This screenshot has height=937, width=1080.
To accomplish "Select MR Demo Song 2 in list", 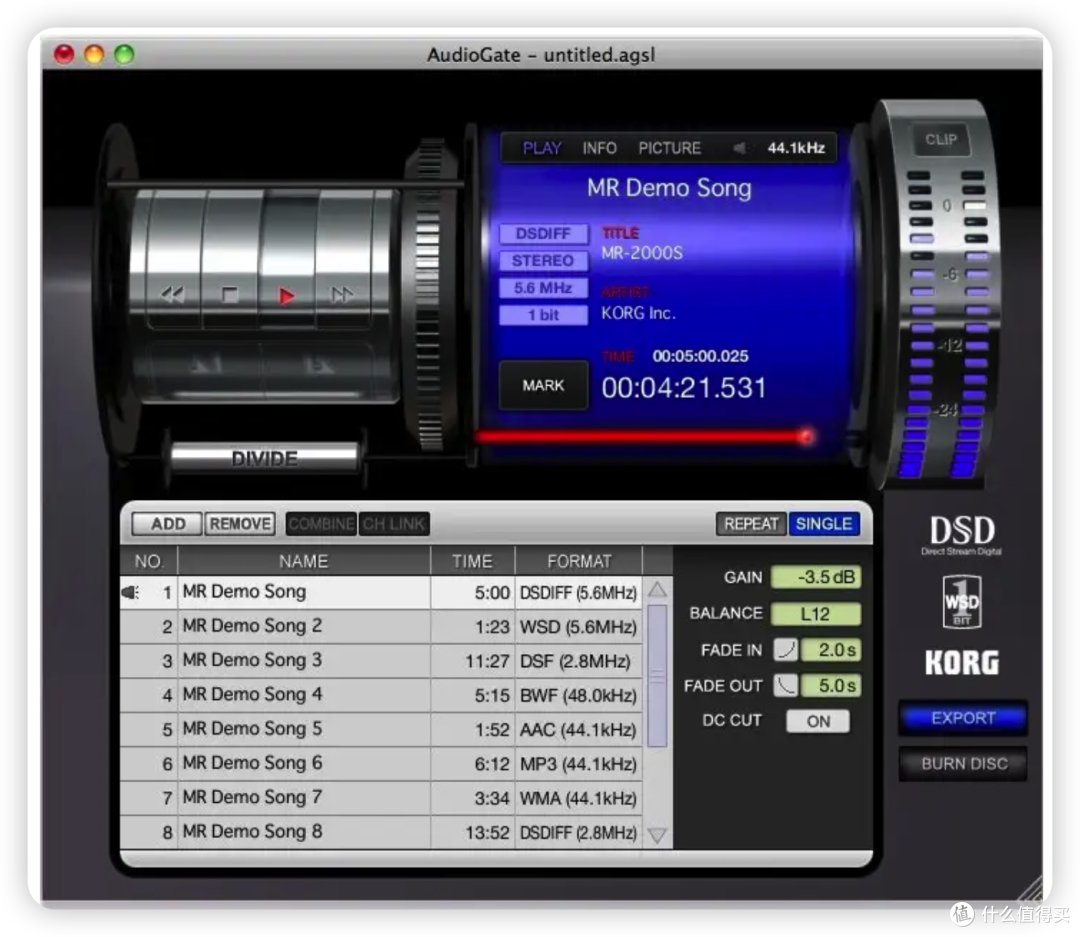I will (381, 626).
